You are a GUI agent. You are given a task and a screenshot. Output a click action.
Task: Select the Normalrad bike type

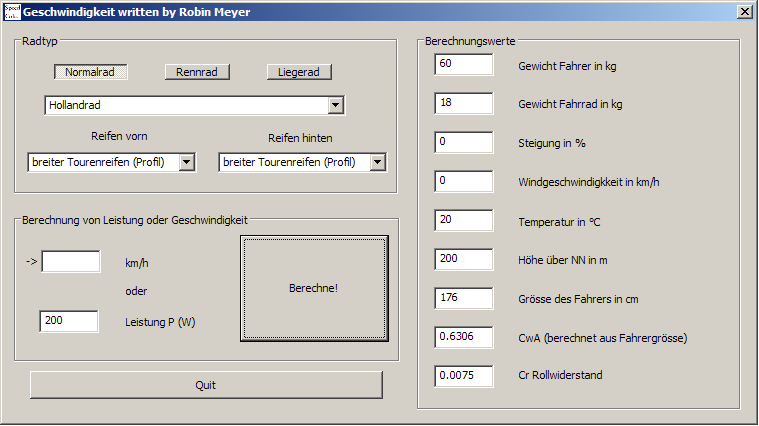pos(90,72)
